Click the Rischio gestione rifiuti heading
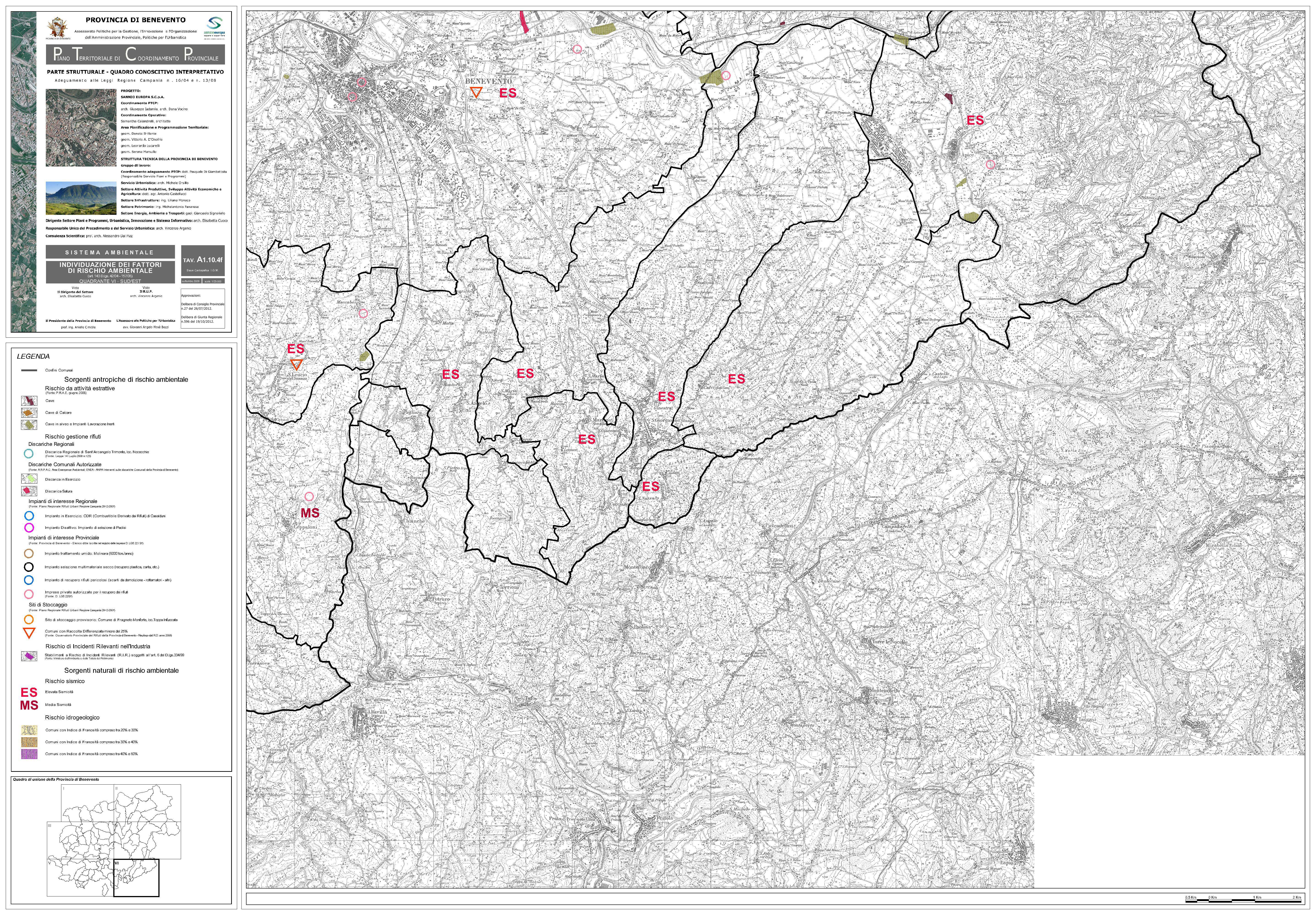This screenshot has height=915, width=1316. [x=73, y=437]
